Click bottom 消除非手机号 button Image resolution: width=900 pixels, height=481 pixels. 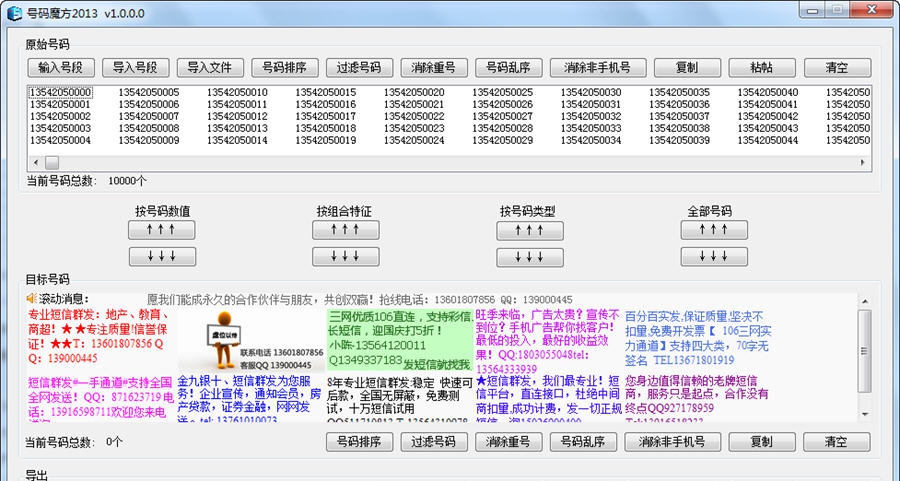[673, 442]
